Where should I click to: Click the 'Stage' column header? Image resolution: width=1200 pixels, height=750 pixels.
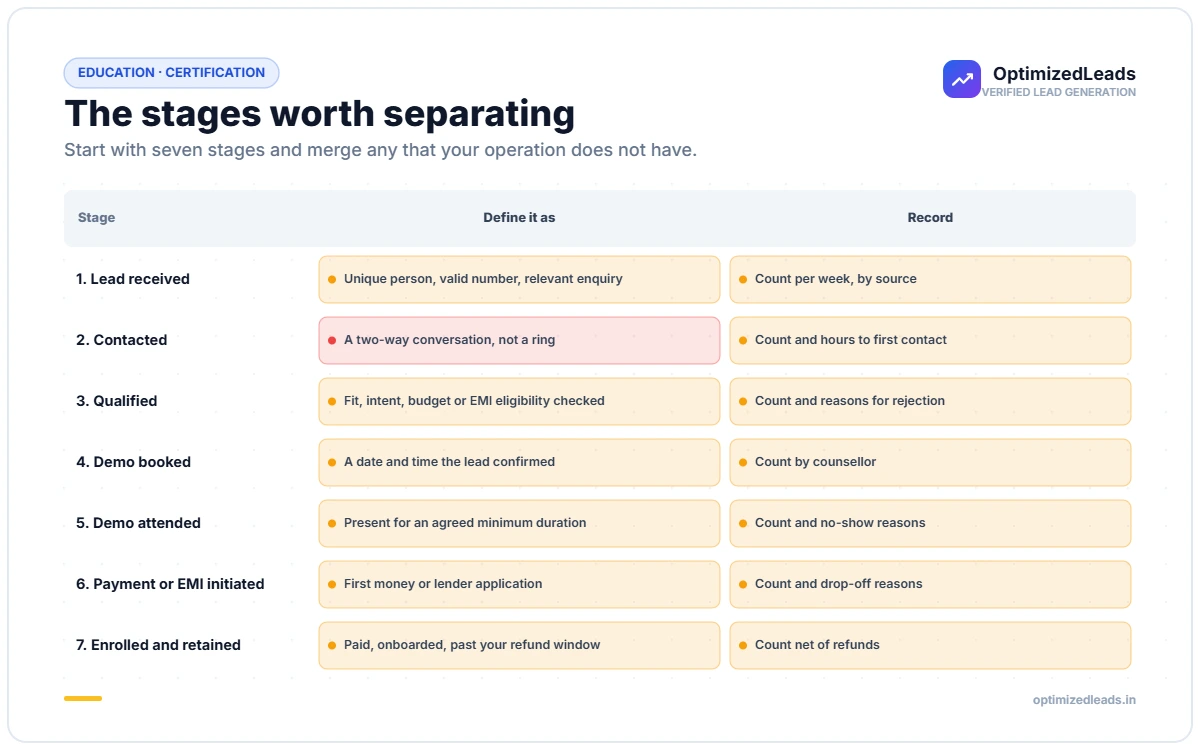point(96,218)
